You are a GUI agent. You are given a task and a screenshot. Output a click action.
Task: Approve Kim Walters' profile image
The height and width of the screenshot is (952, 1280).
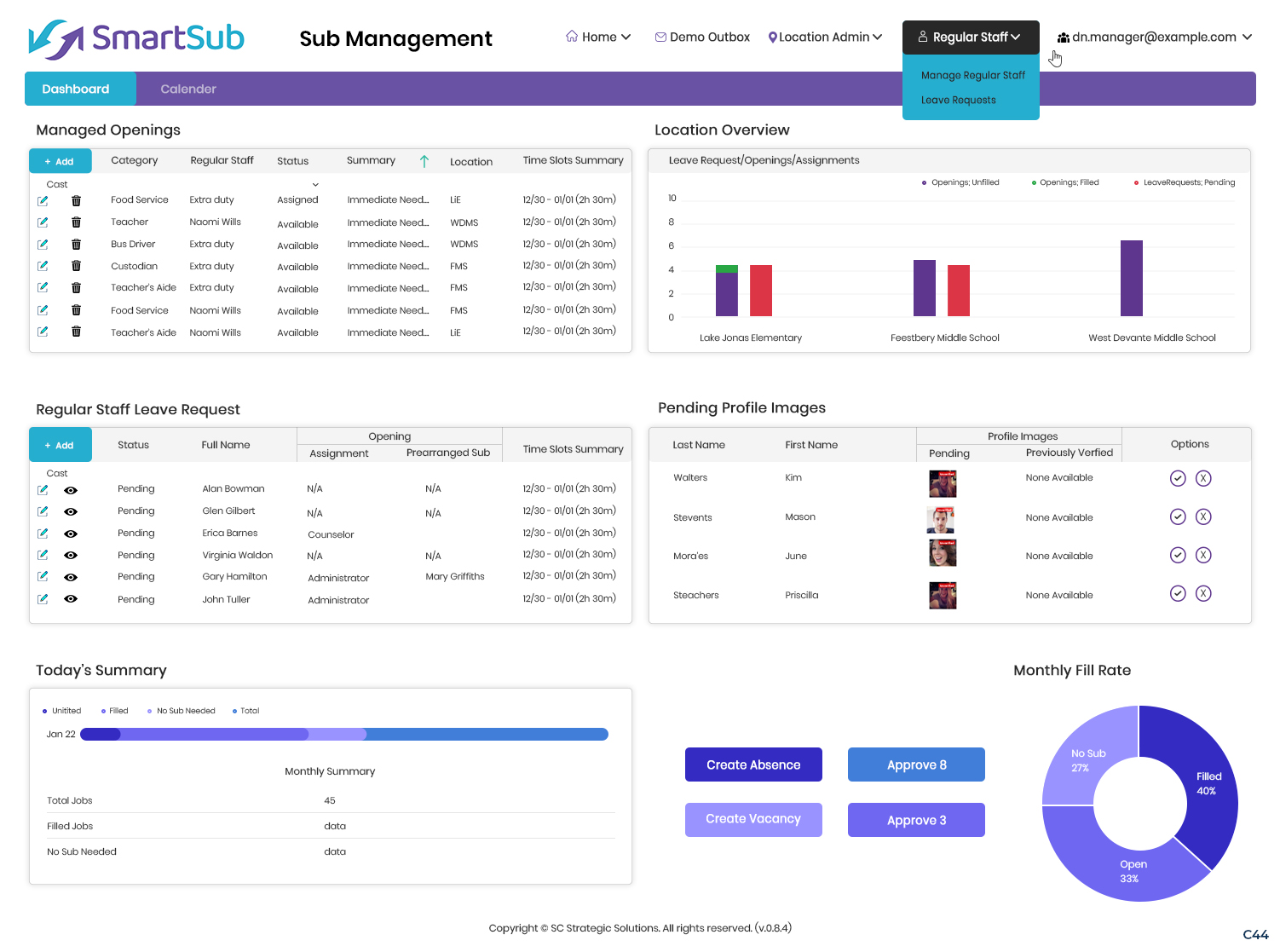point(1178,478)
